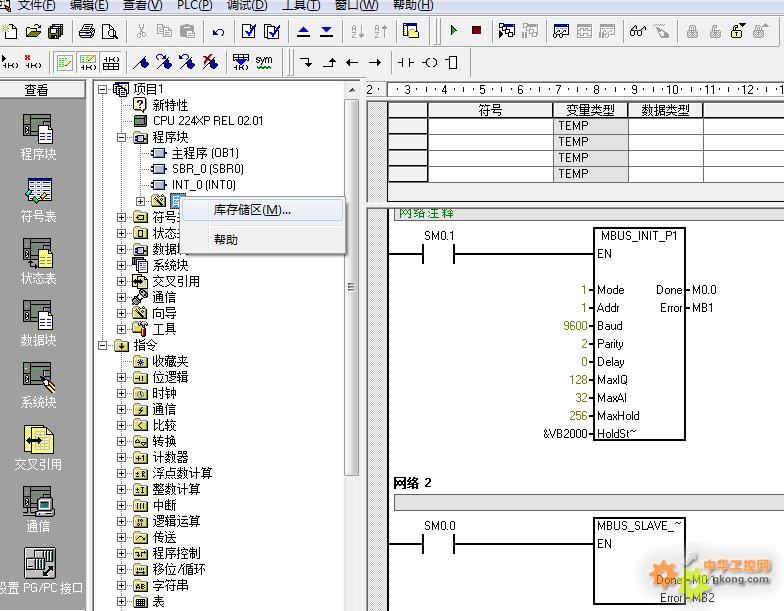This screenshot has height=611, width=784.
Task: Click the line-right arrow toolbar icon
Action: pos(375,62)
